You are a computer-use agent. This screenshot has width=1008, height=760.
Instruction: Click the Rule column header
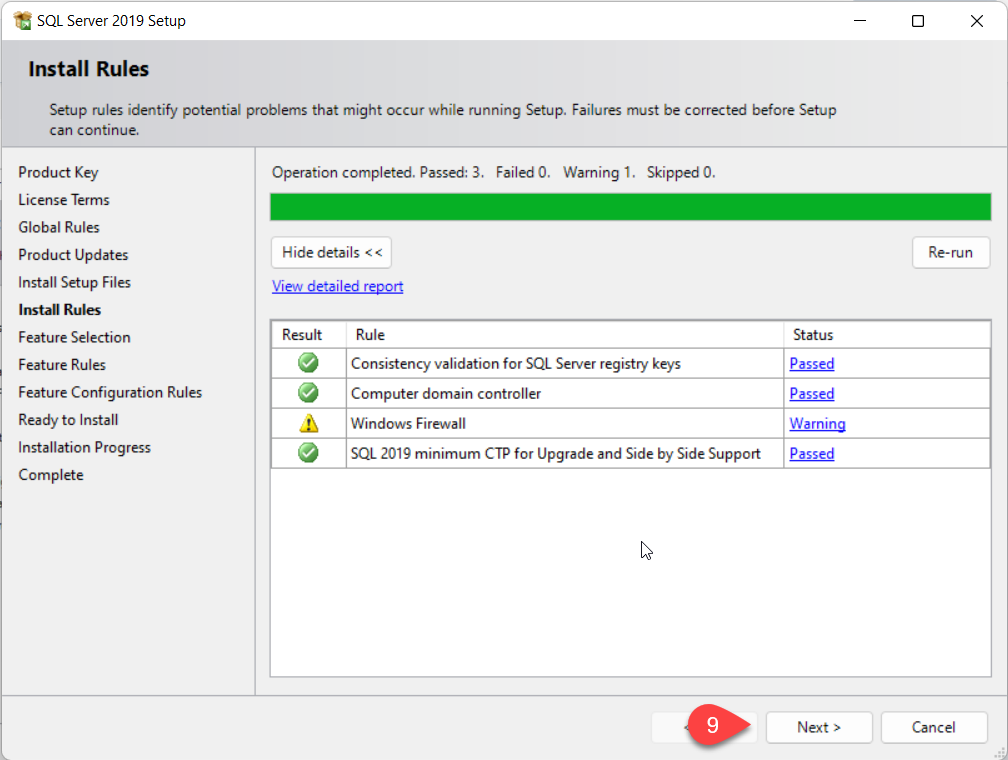[x=564, y=334]
